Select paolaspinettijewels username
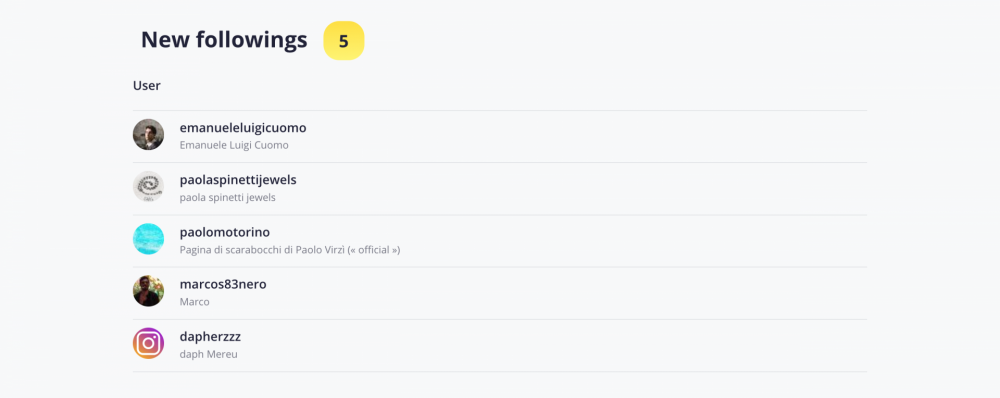The width and height of the screenshot is (1000, 398). click(238, 180)
